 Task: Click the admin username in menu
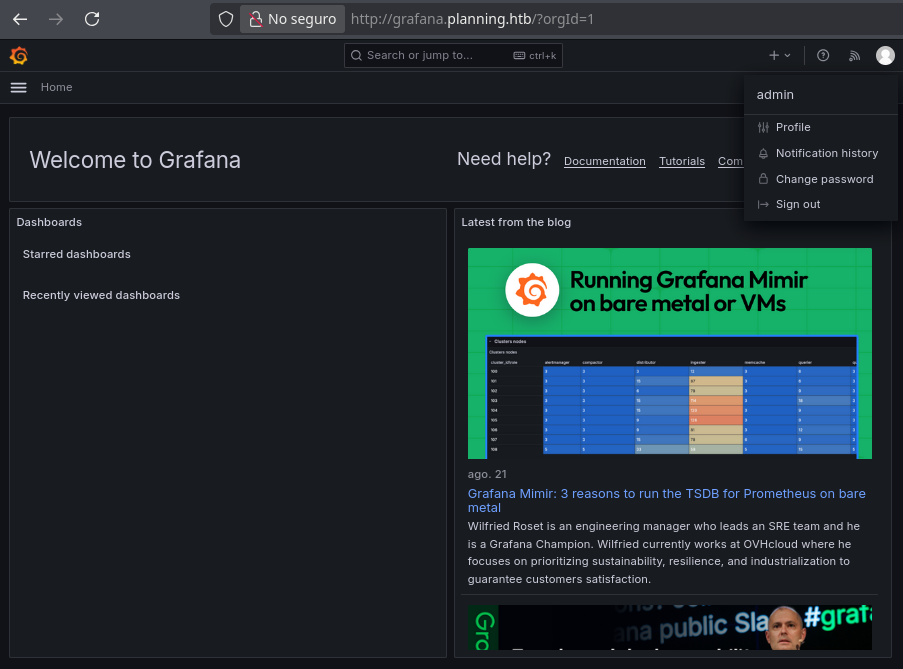click(x=775, y=95)
